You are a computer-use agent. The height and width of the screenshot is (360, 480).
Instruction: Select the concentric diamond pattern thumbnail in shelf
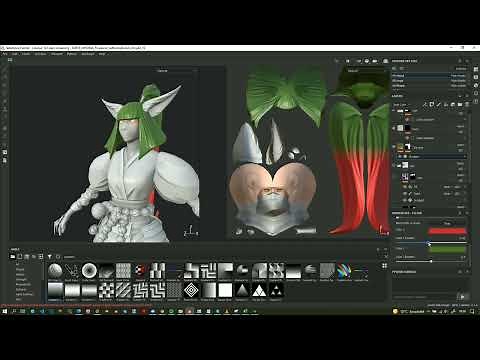(x=191, y=290)
